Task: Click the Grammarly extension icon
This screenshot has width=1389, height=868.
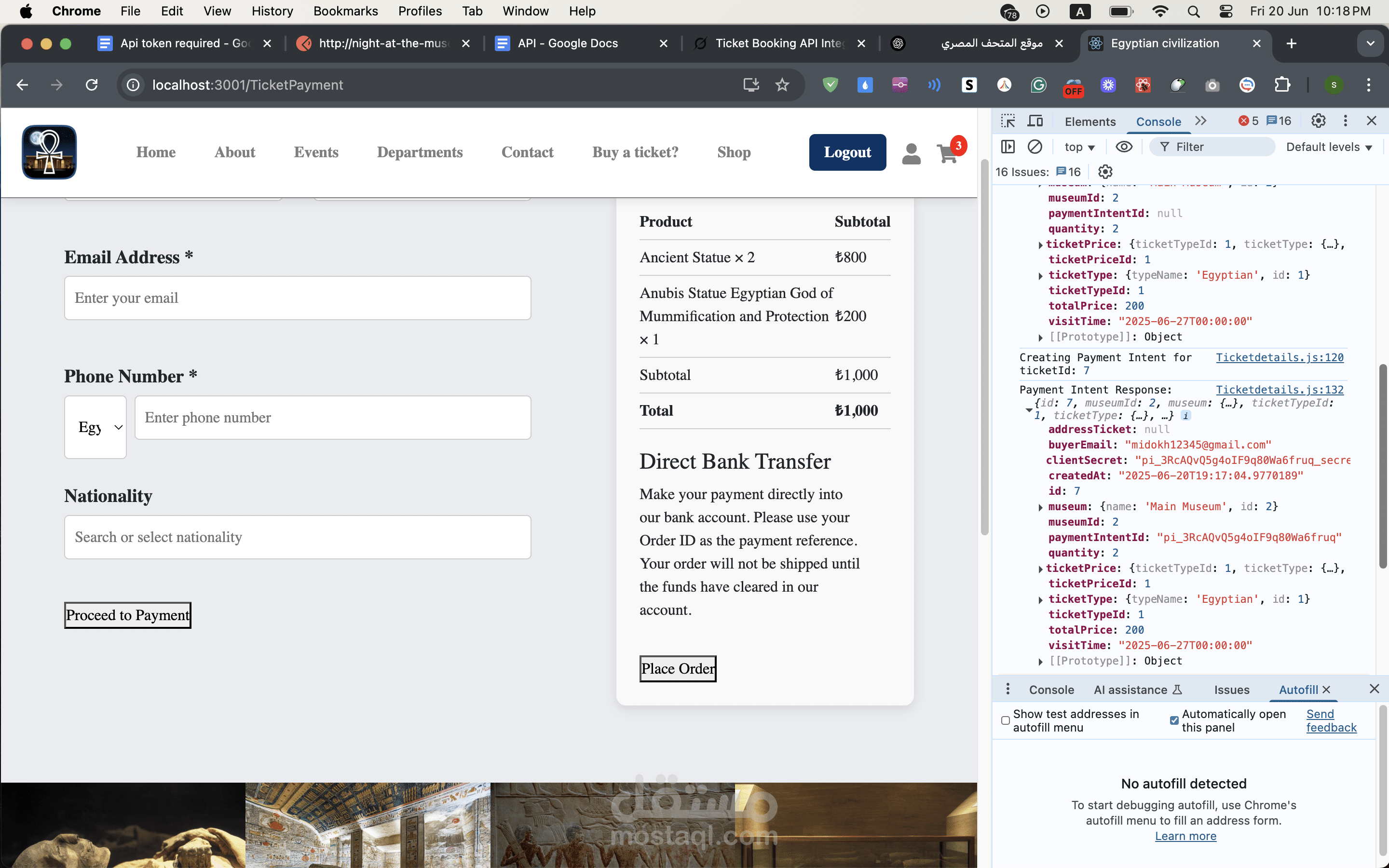Action: pos(1038,85)
